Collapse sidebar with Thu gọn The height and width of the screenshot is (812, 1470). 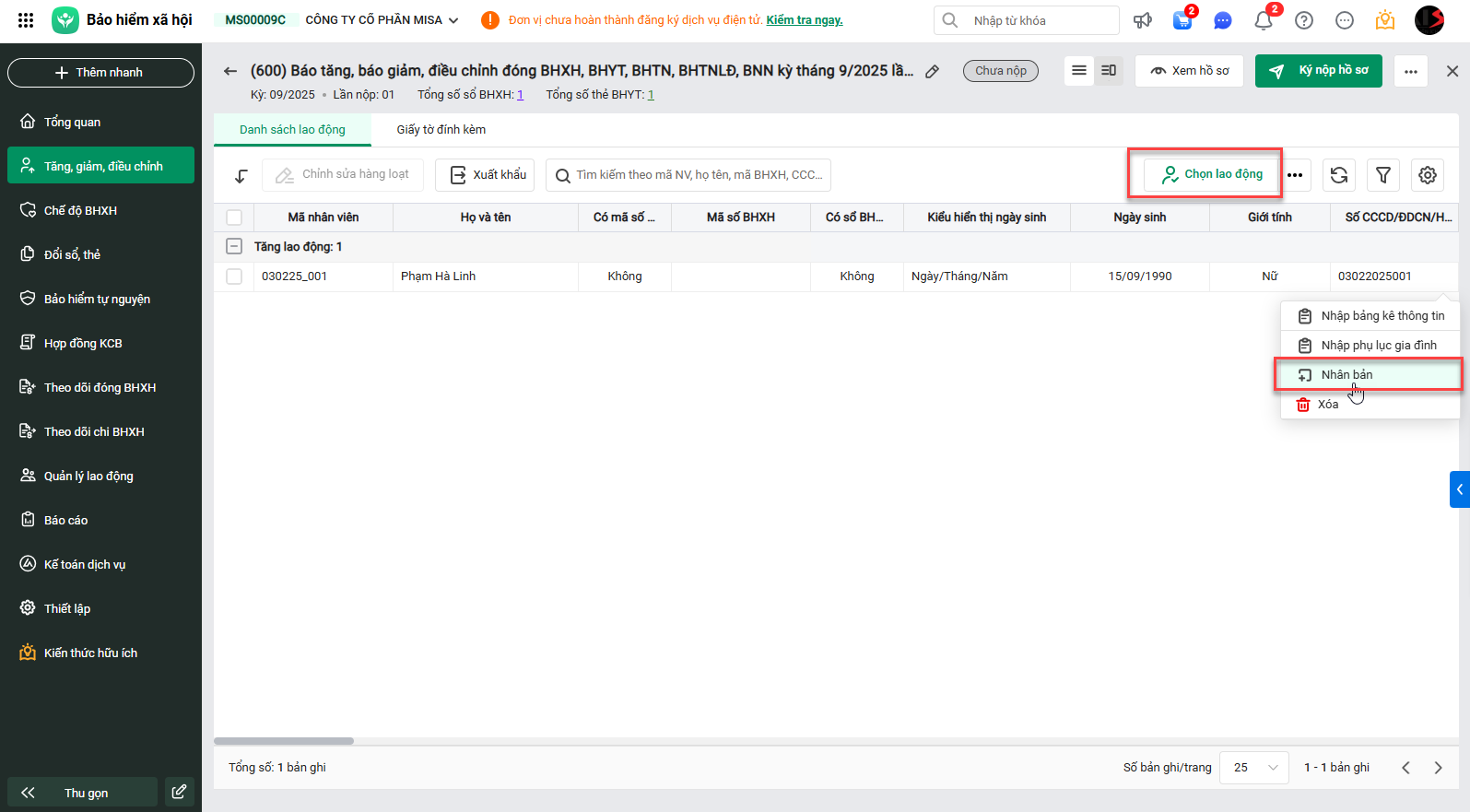82,793
